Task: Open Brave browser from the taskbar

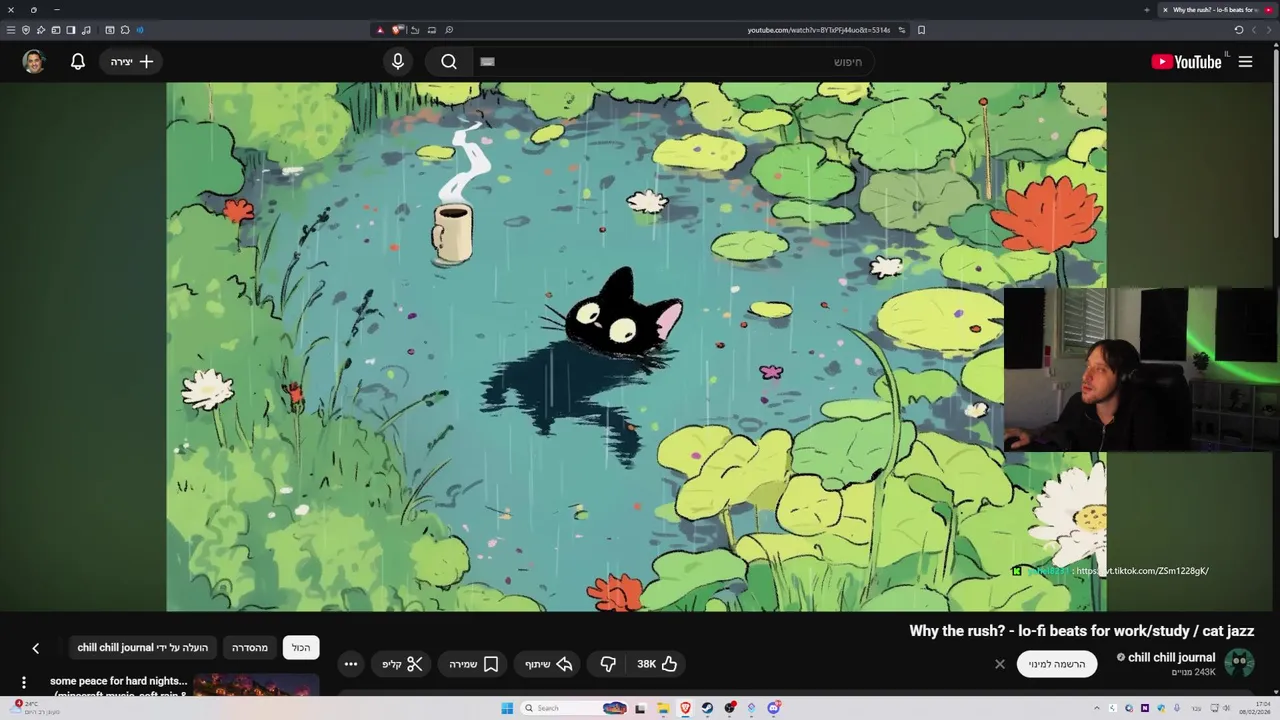Action: pyautogui.click(x=685, y=708)
